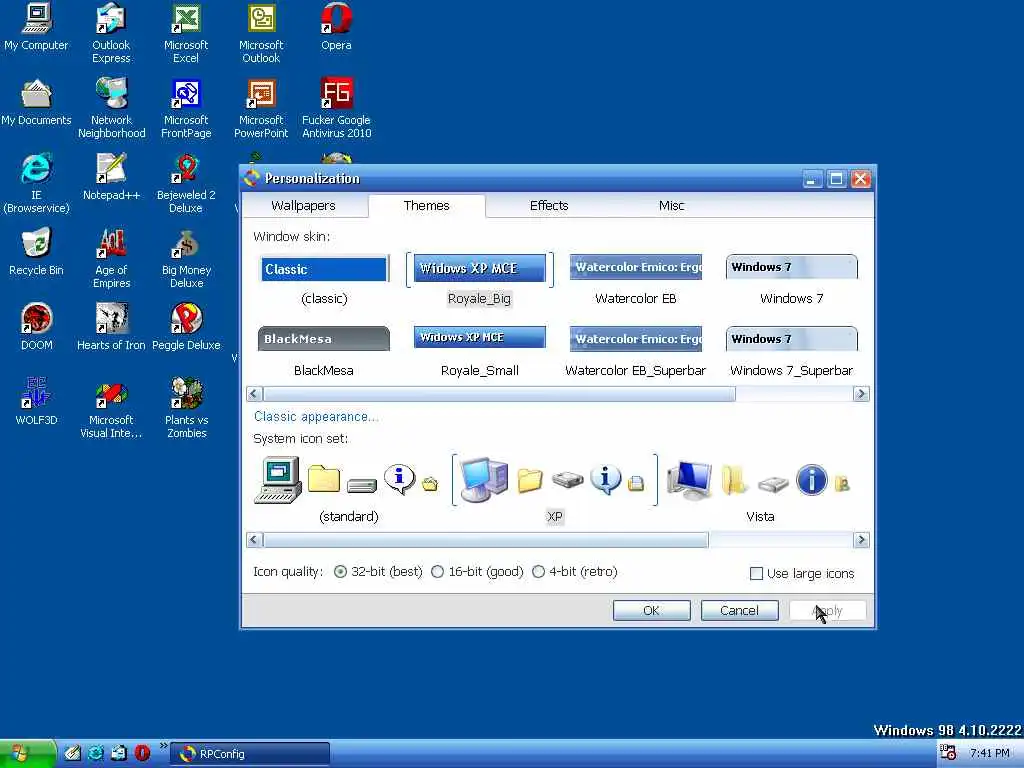
Task: Expand the quick launch overflow chevron
Action: click(x=163, y=746)
